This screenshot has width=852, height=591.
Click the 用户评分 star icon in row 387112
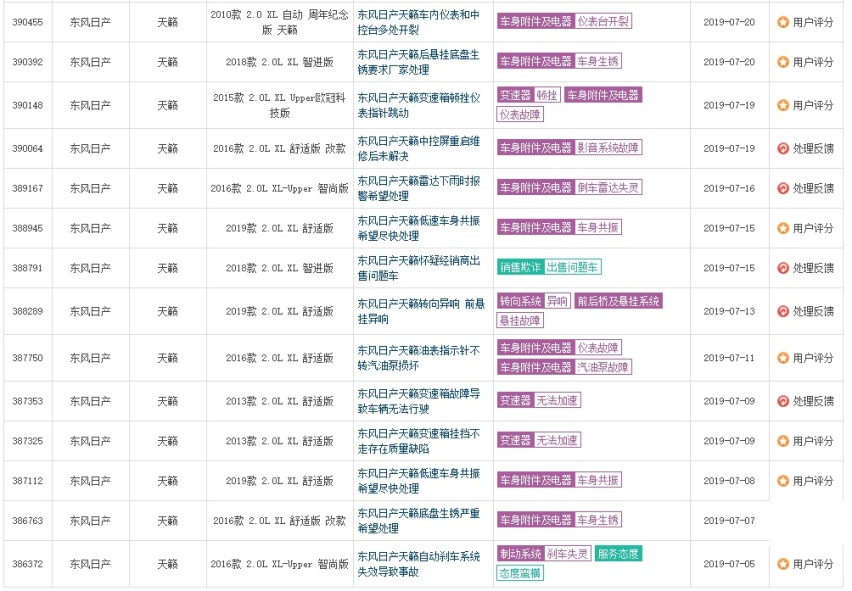(x=782, y=481)
